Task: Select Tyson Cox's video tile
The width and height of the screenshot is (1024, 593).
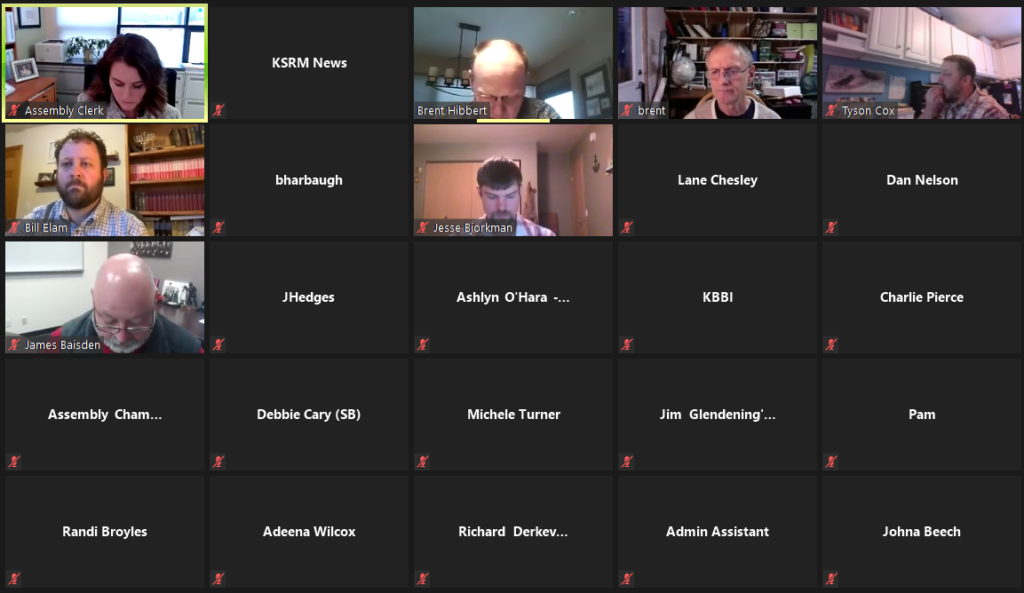Action: (921, 63)
